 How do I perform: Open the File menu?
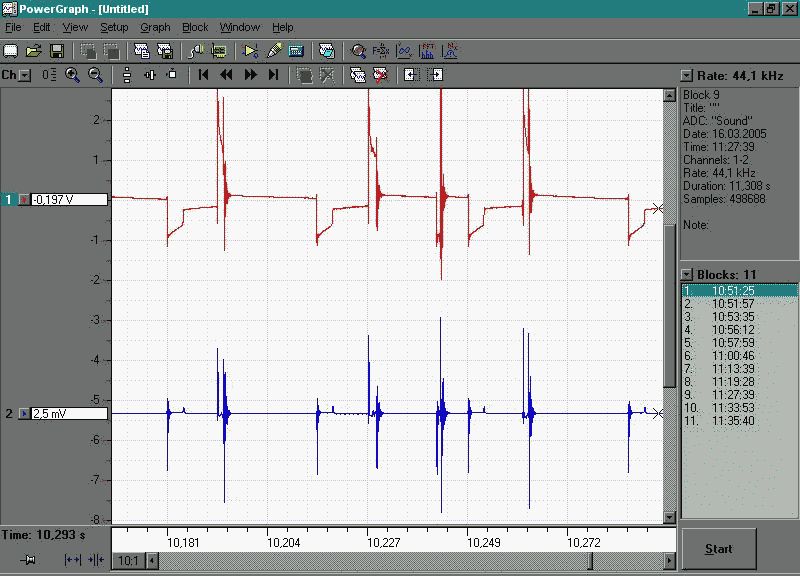click(x=13, y=27)
